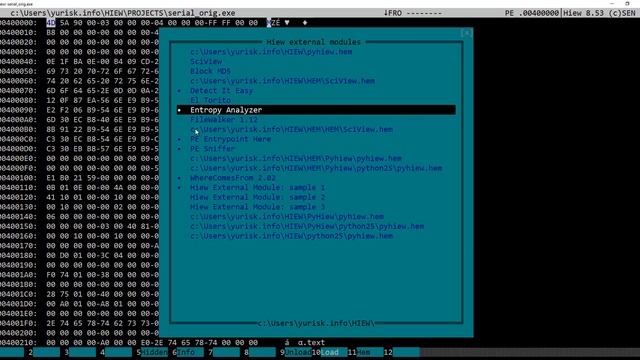Click the Hiew 8.53 version label
Image resolution: width=640 pixels, height=360 pixels.
599,13
